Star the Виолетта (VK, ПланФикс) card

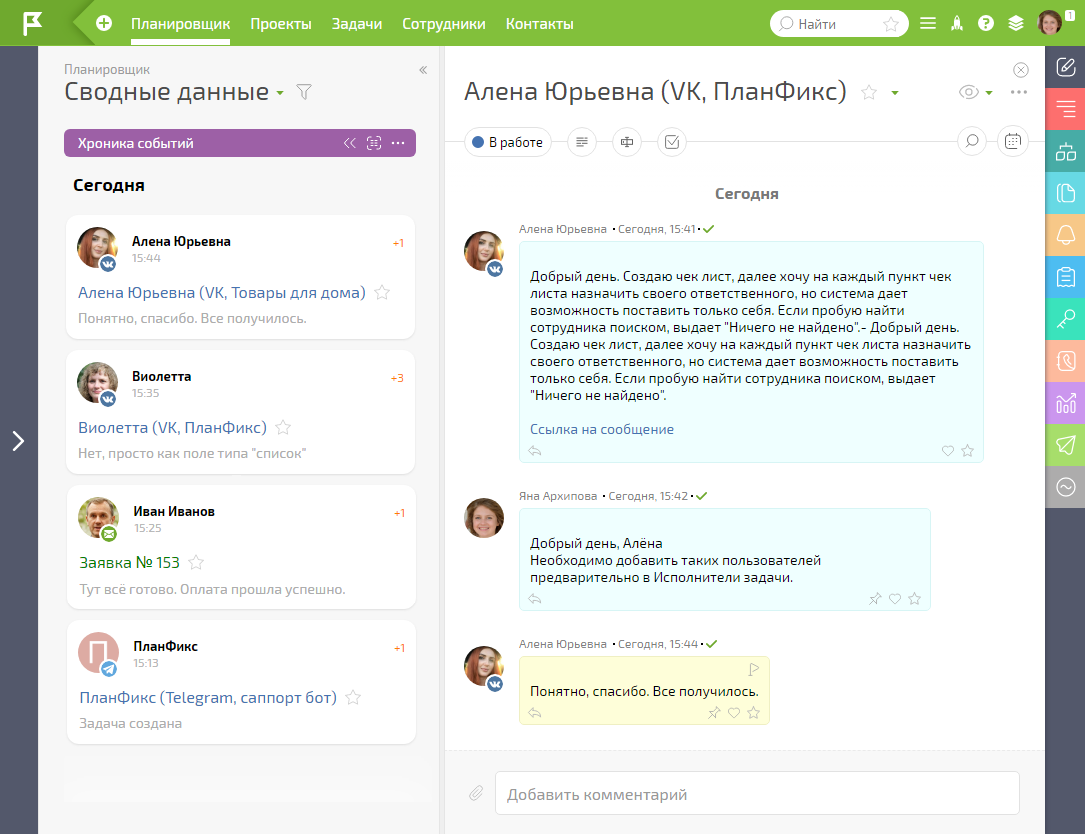(283, 428)
